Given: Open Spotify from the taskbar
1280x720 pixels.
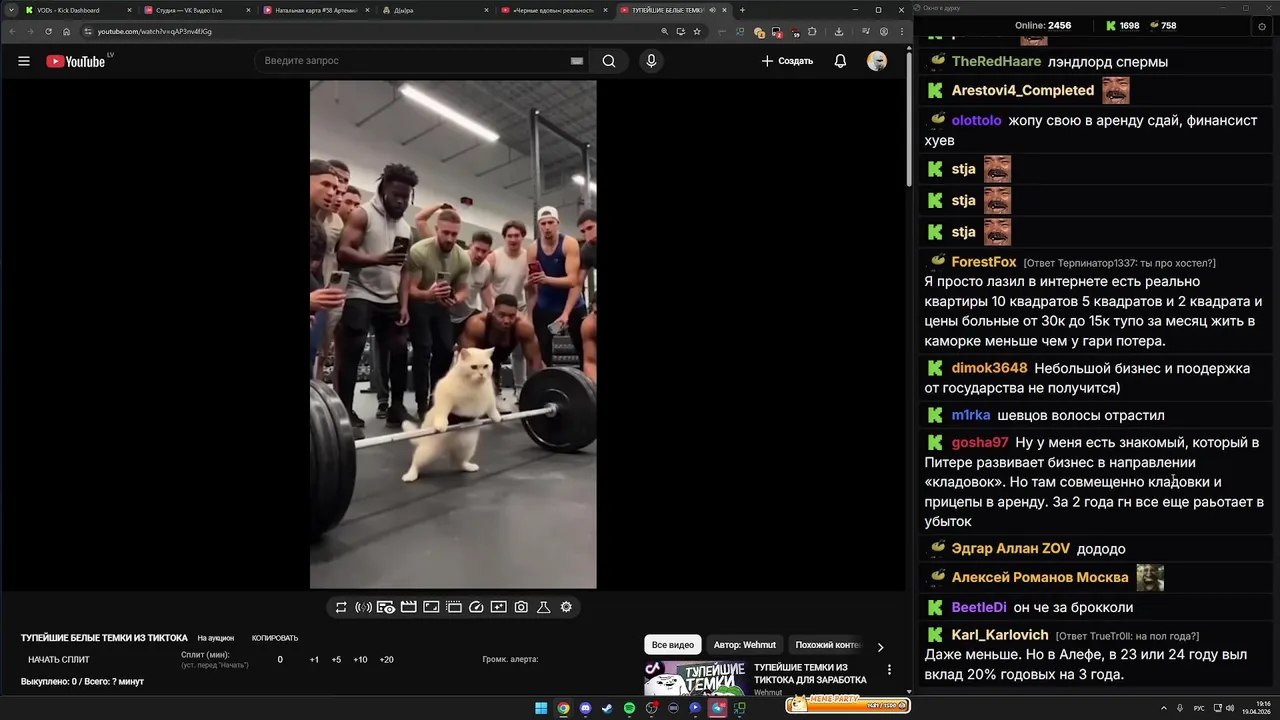Looking at the screenshot, I should tap(629, 708).
